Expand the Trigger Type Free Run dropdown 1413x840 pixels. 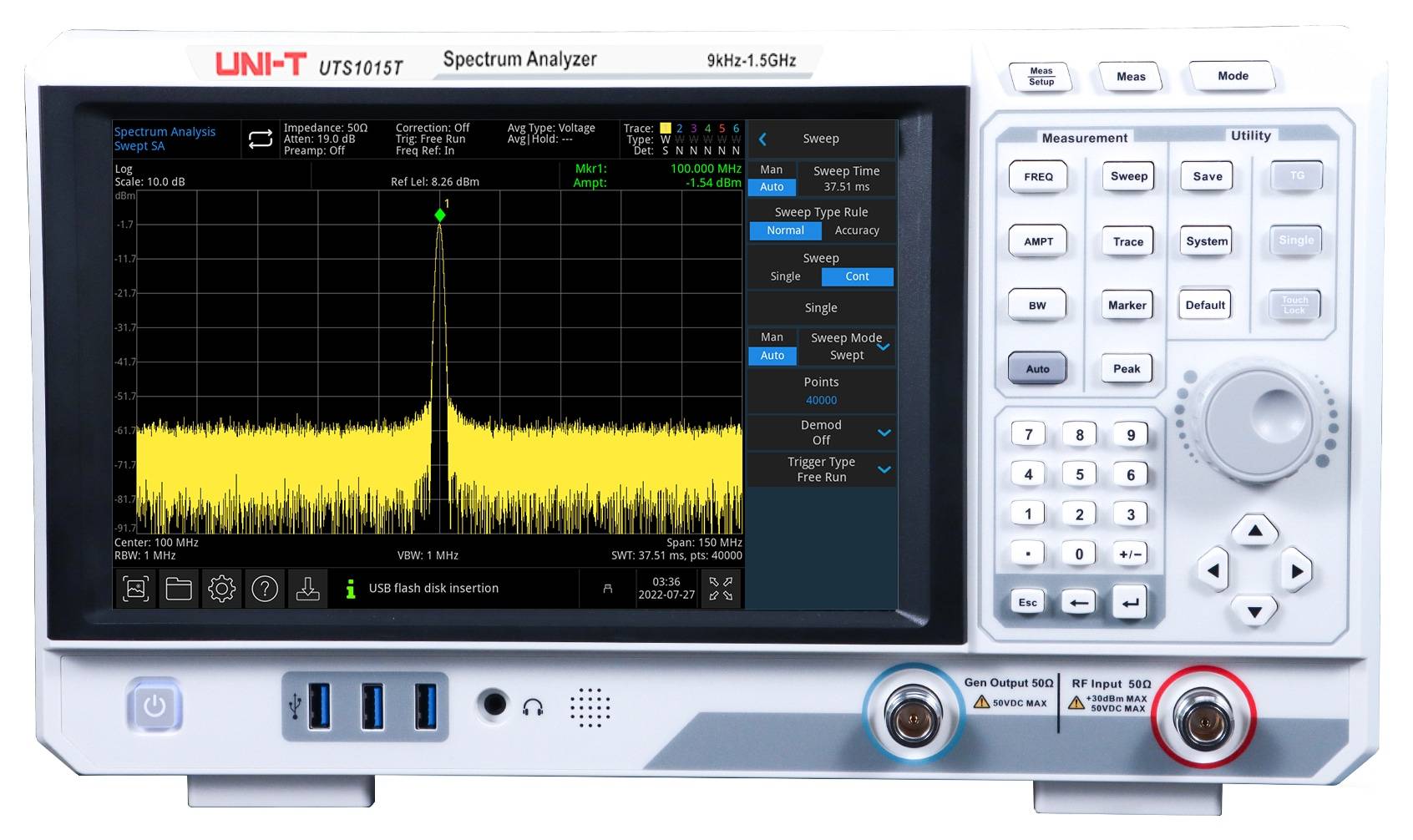tap(884, 469)
